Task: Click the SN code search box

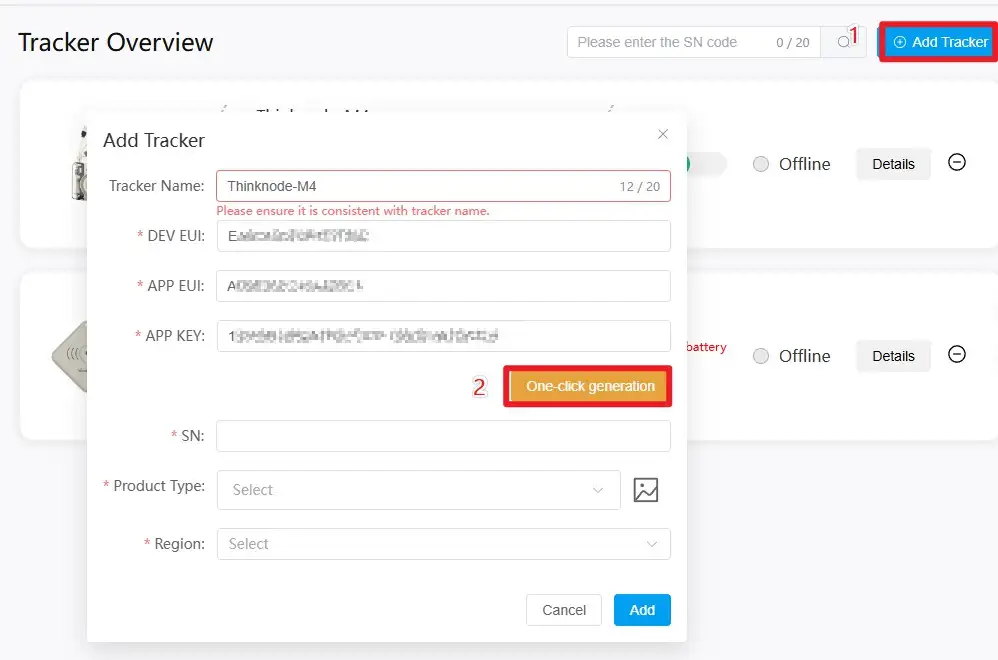Action: [670, 42]
